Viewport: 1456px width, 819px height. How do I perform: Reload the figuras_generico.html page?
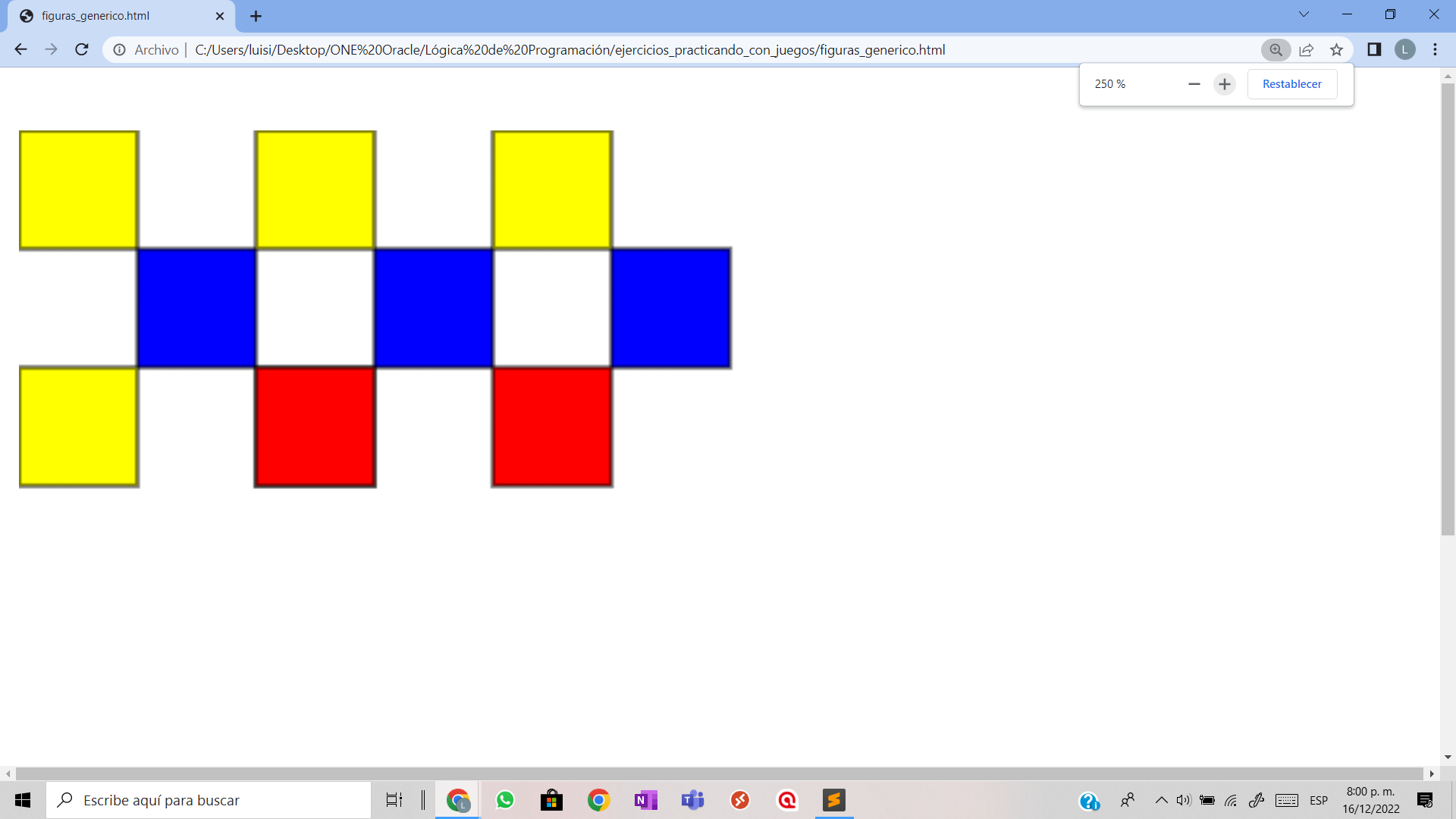pos(82,49)
